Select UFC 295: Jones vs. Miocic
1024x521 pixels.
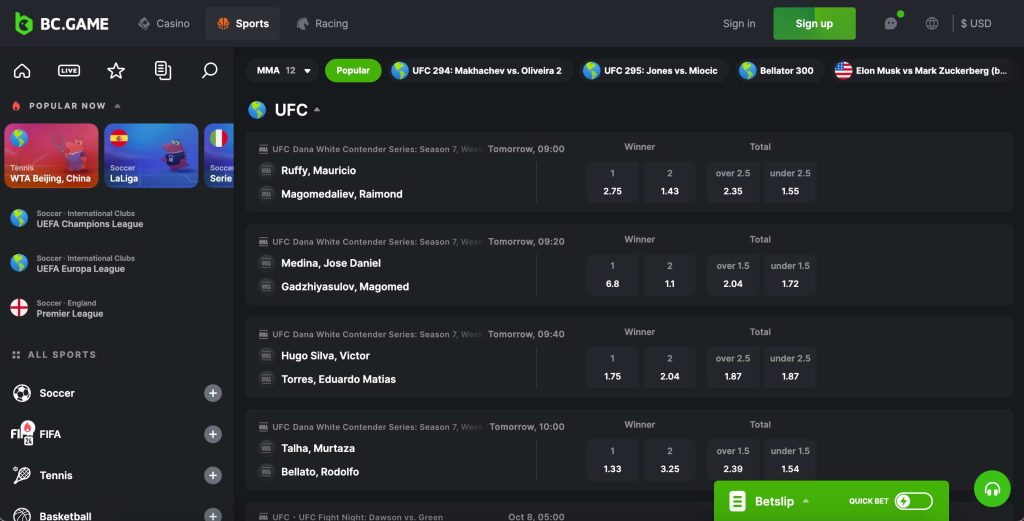652,71
